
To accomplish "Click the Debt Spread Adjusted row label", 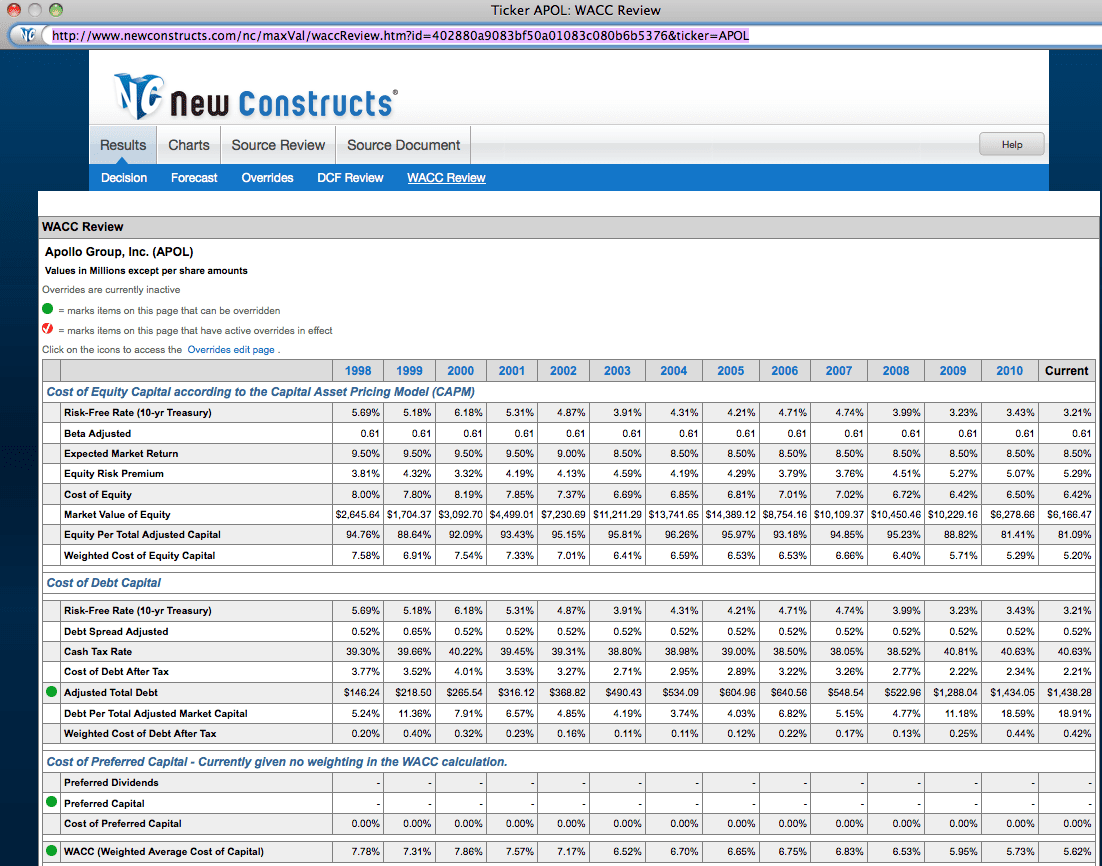I will pos(116,631).
